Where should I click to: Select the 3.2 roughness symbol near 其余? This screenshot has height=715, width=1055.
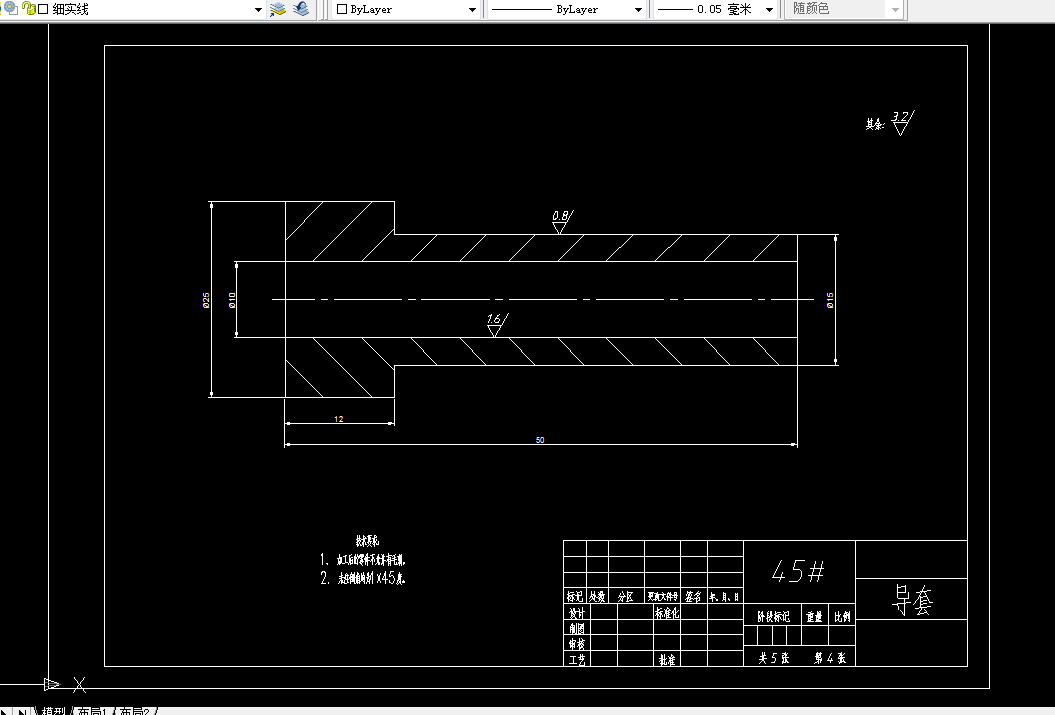tap(902, 123)
